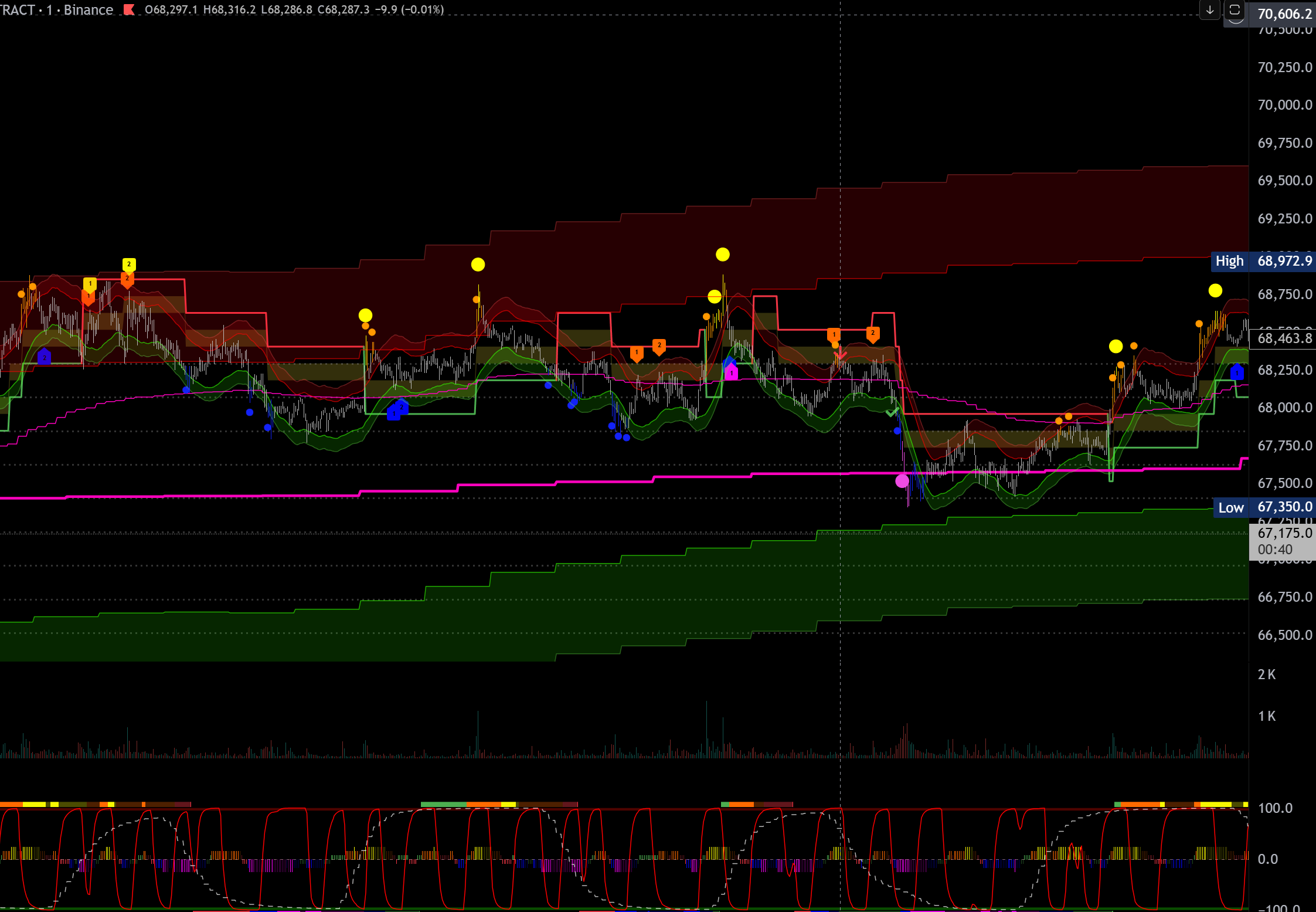Click the red down-arrow signal on the chart
1316x912 pixels.
[x=840, y=354]
